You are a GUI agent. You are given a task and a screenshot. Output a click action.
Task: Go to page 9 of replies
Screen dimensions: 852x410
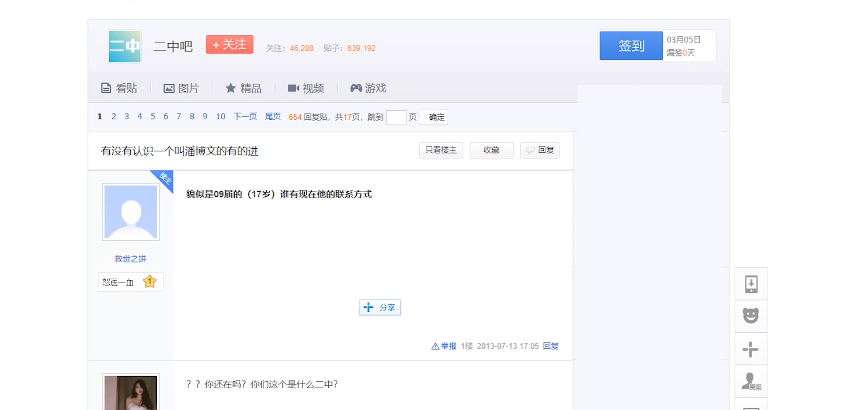[205, 116]
